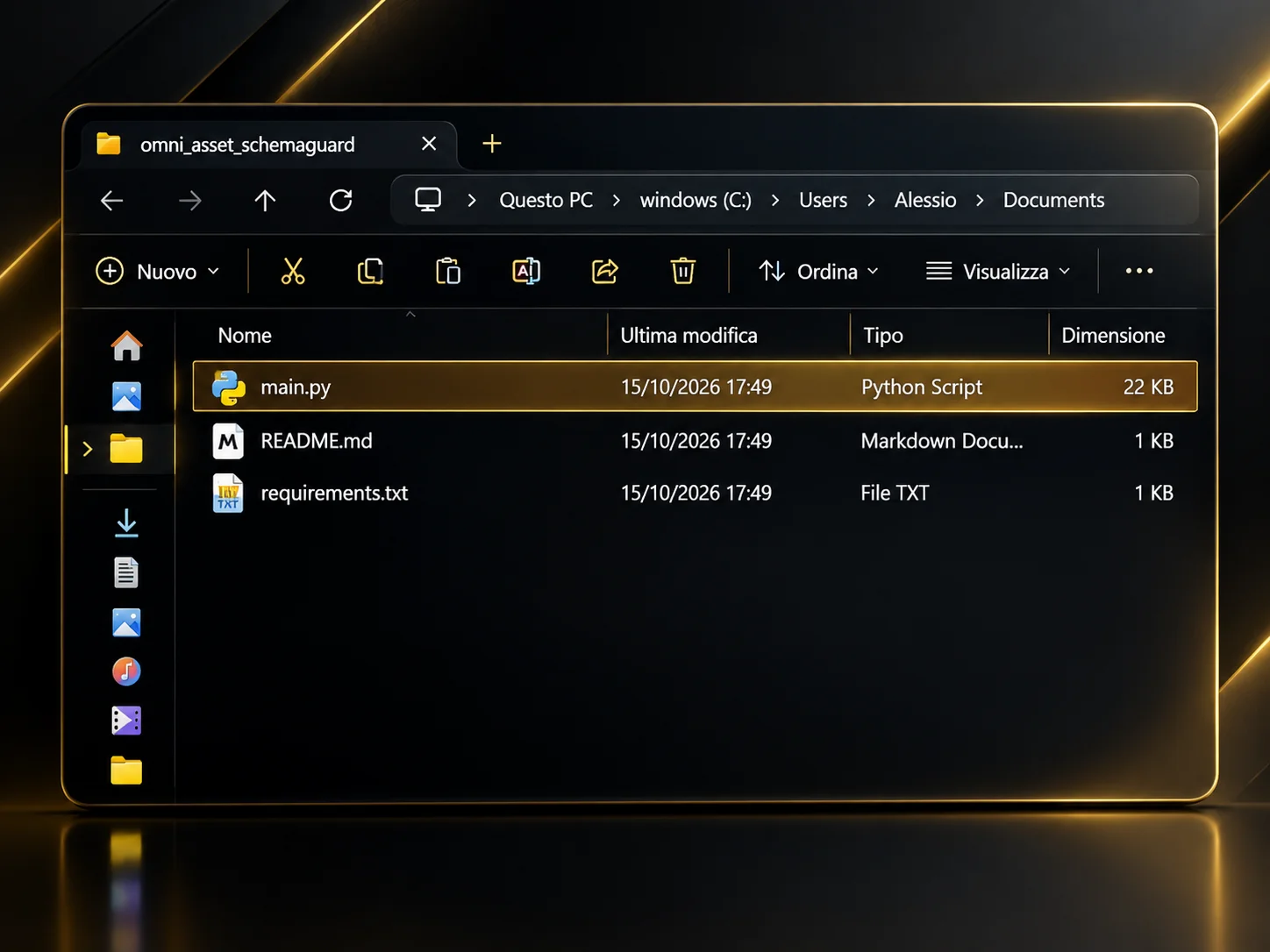Sort by the Tipo column header
This screenshot has width=1270, height=952.
click(x=883, y=336)
